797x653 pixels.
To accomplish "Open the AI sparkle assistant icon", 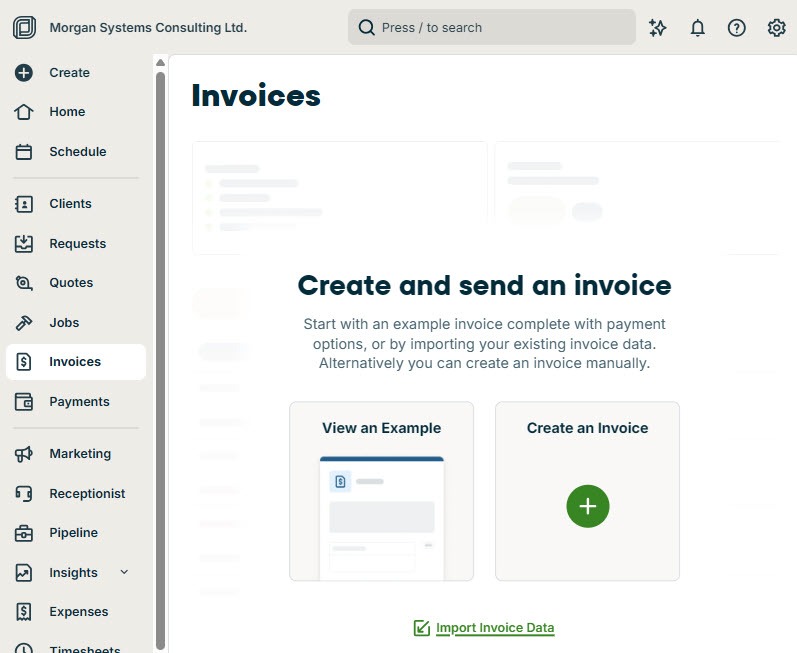I will coord(657,27).
